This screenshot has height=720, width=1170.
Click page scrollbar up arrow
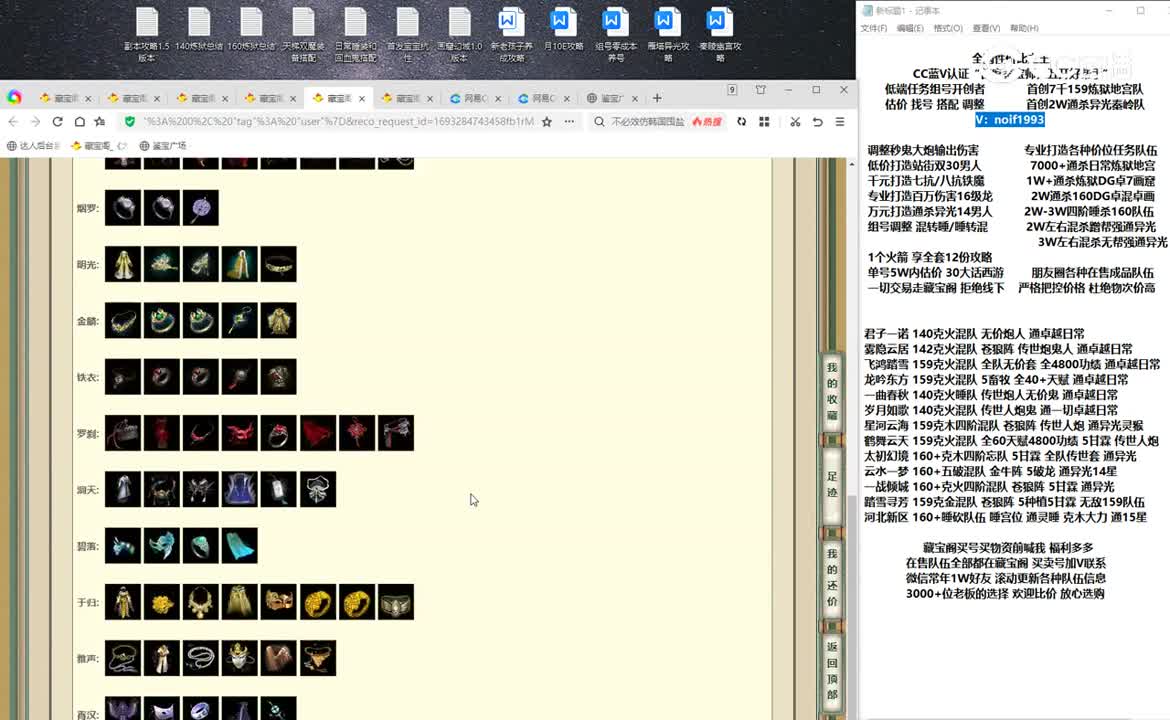click(851, 163)
